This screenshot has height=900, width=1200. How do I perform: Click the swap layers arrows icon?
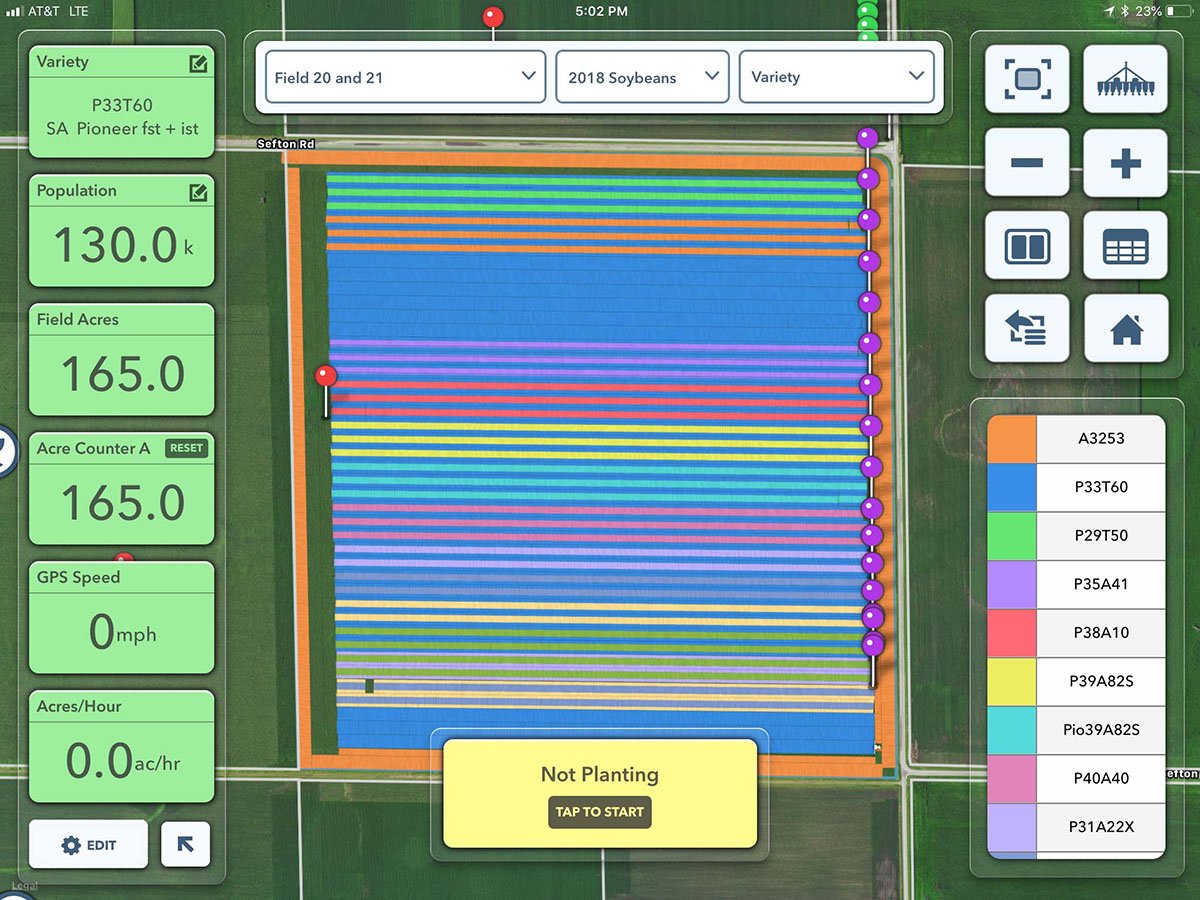1027,328
